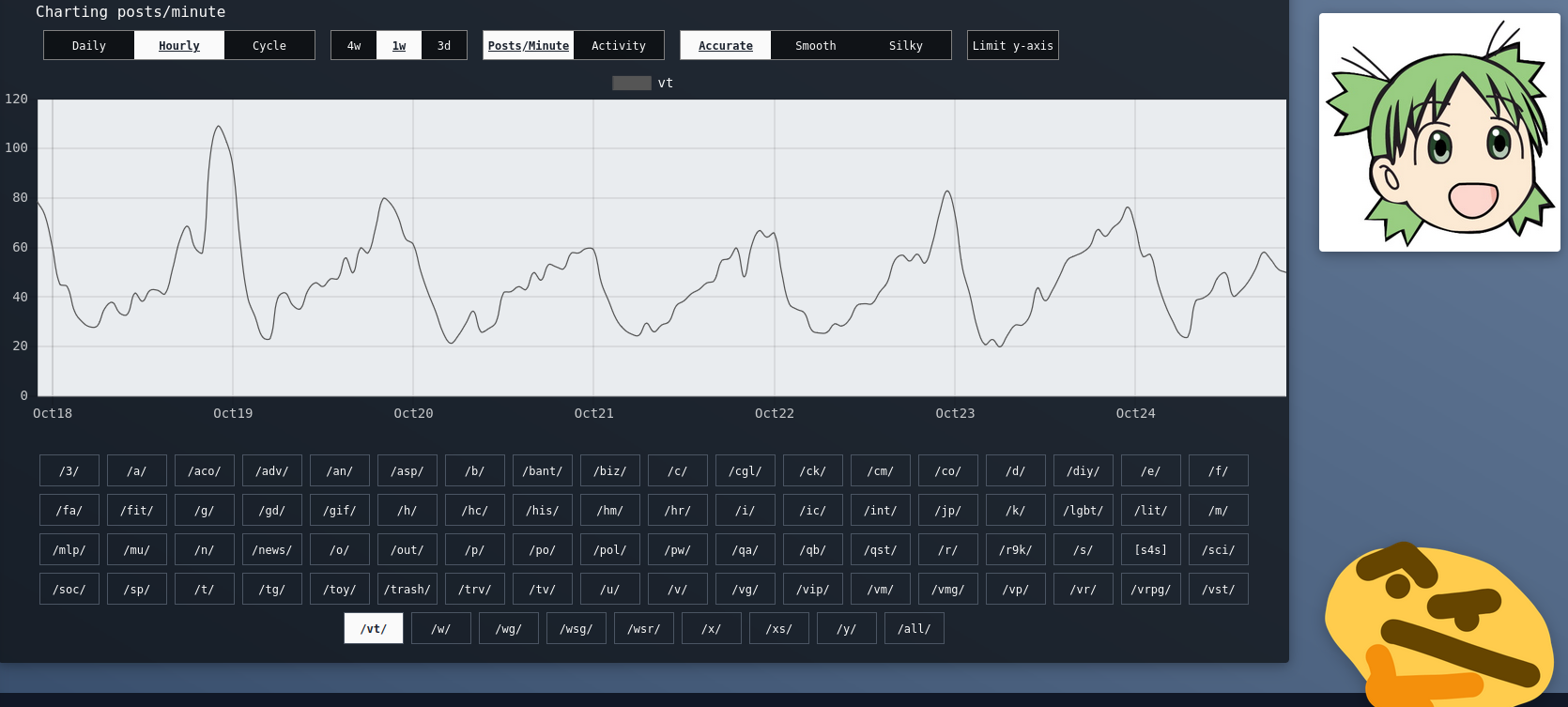Switch metric to Activity
1568x707 pixels.
click(619, 45)
